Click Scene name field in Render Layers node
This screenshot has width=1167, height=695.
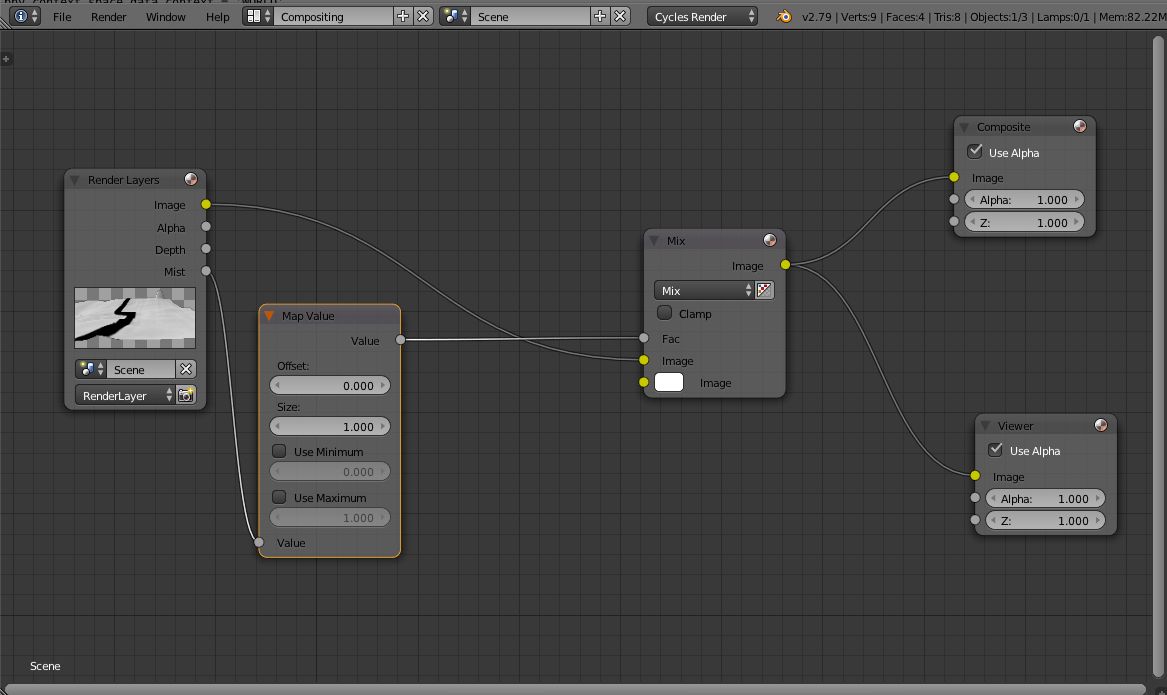[141, 369]
